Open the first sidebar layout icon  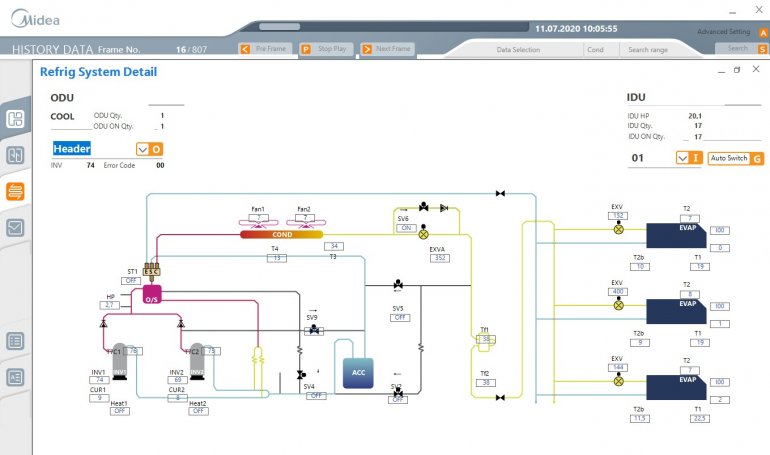coord(15,119)
